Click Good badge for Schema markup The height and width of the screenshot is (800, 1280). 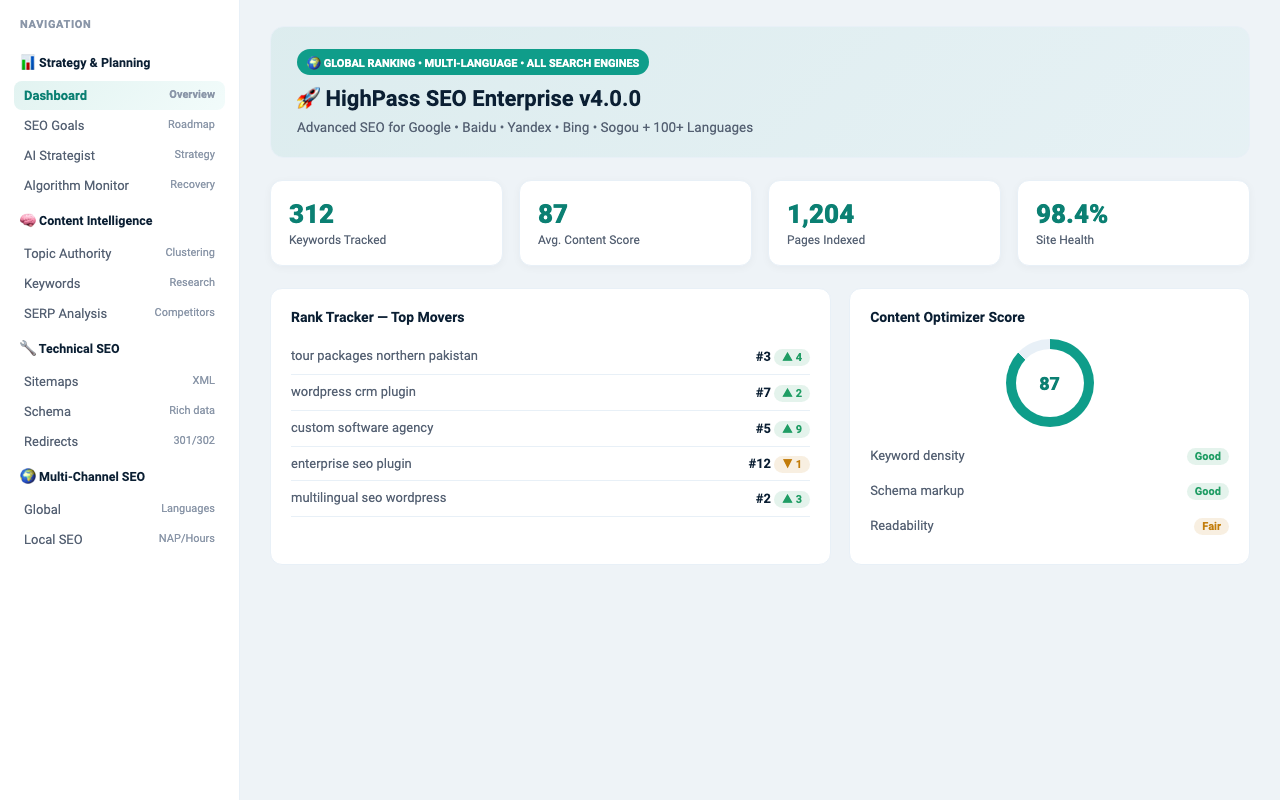point(1208,491)
